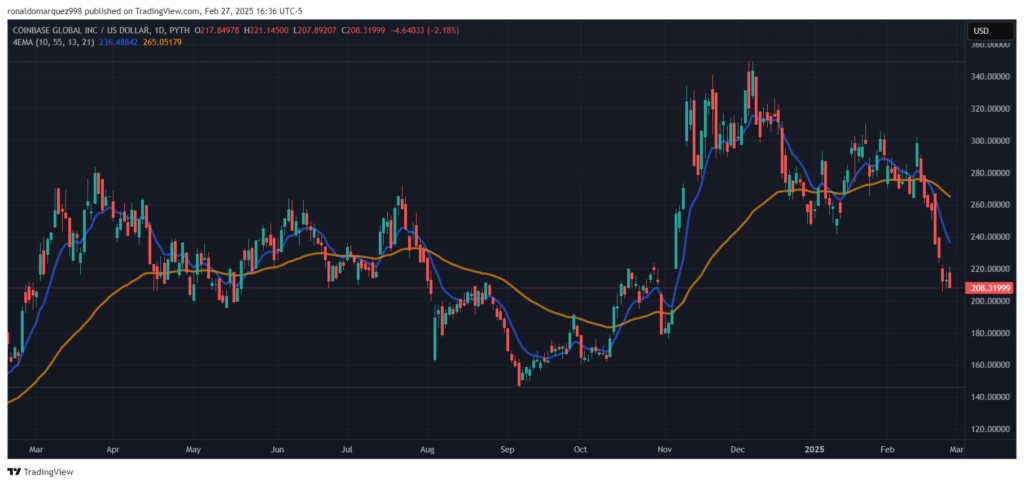Click the 120.00000 price scale level
This screenshot has height=484, width=1024.
click(x=988, y=429)
